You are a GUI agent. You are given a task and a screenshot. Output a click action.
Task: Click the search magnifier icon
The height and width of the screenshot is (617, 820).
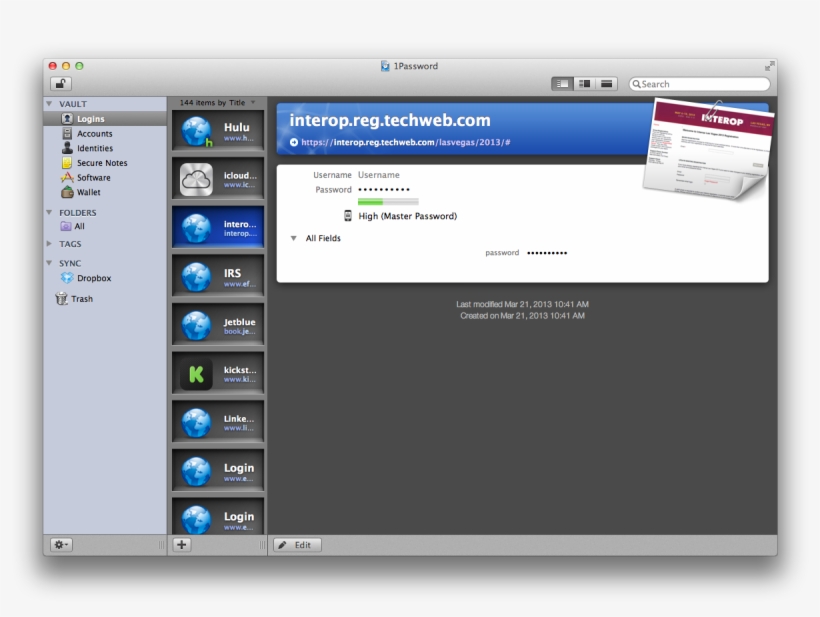[636, 84]
